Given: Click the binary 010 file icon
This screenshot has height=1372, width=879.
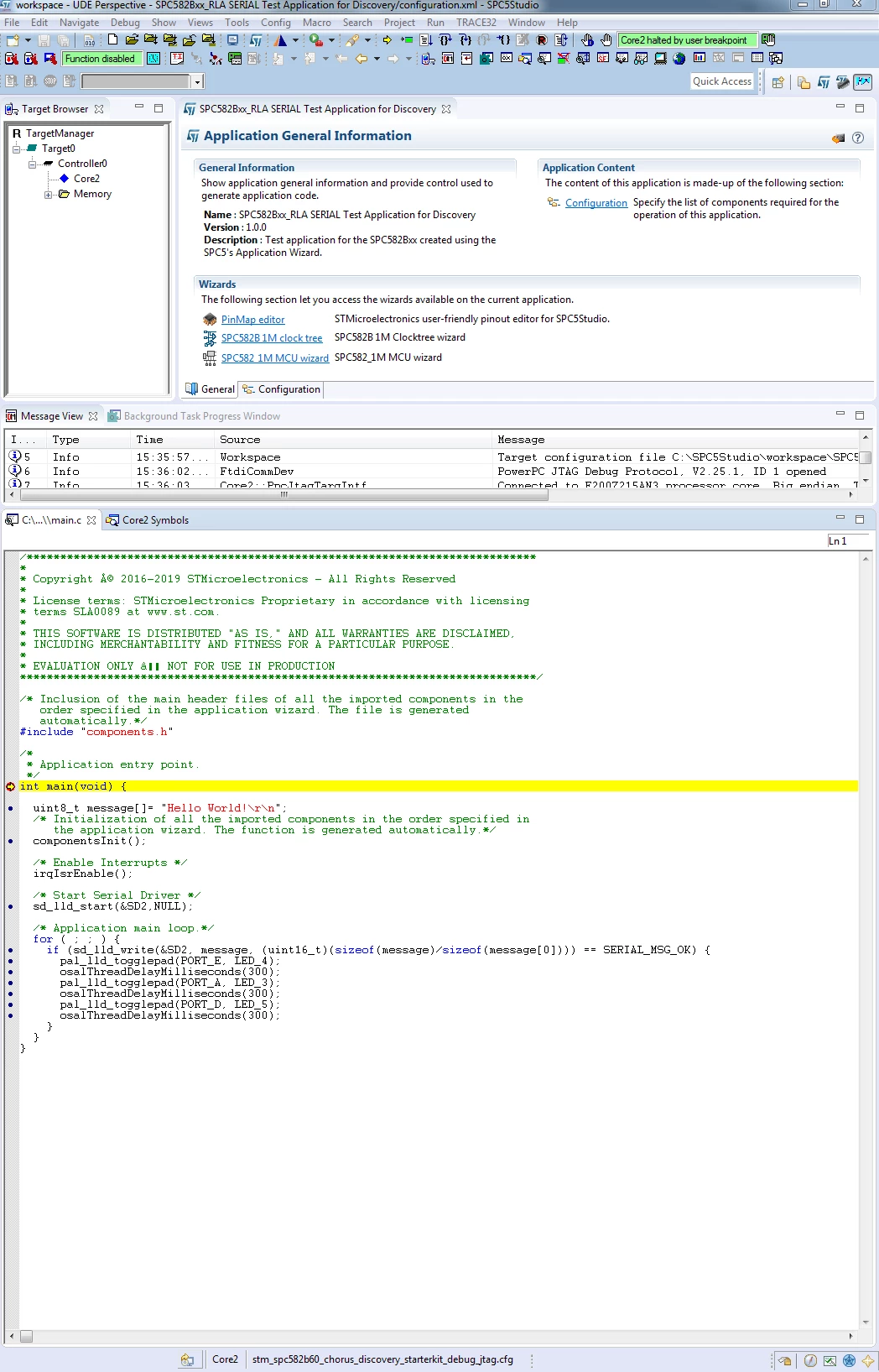Looking at the screenshot, I should [89, 39].
